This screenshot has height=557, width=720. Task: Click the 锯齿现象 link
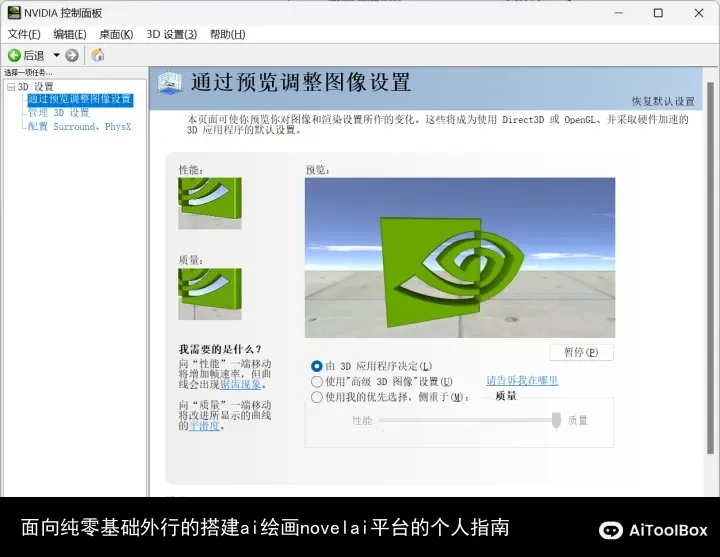[241, 384]
